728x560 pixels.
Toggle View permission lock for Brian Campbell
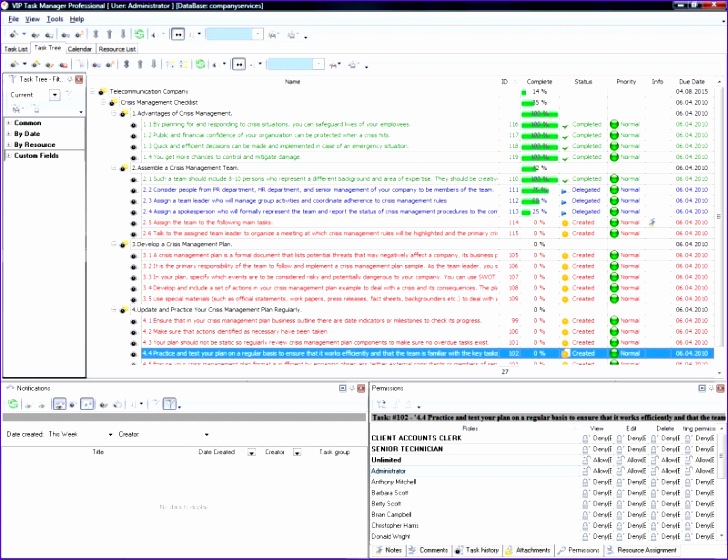586,515
